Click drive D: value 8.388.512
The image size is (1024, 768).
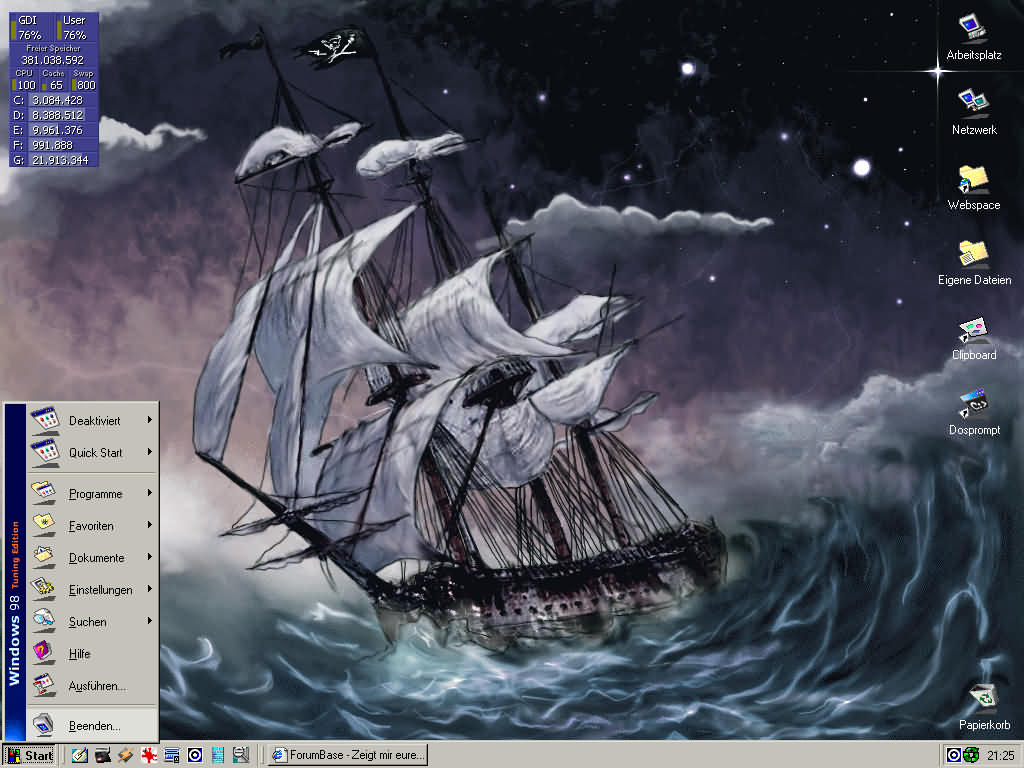(x=57, y=116)
